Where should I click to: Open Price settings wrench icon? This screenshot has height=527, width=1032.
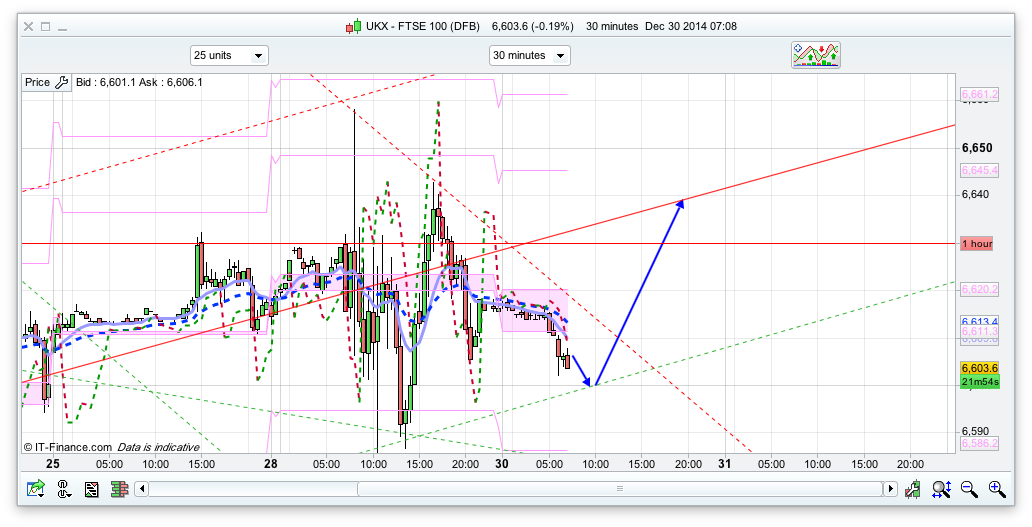pyautogui.click(x=60, y=83)
